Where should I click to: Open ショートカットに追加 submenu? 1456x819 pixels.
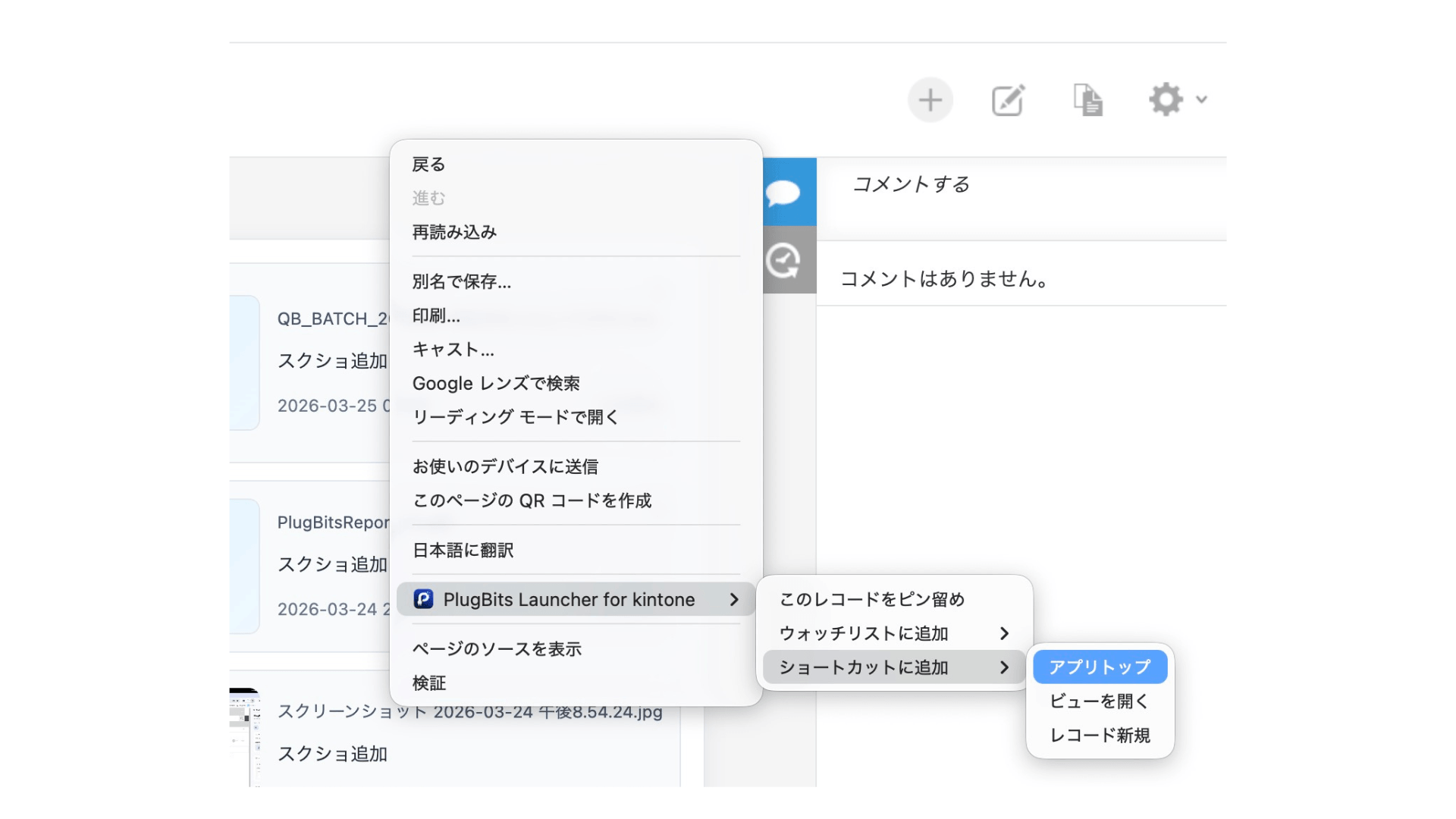click(894, 667)
